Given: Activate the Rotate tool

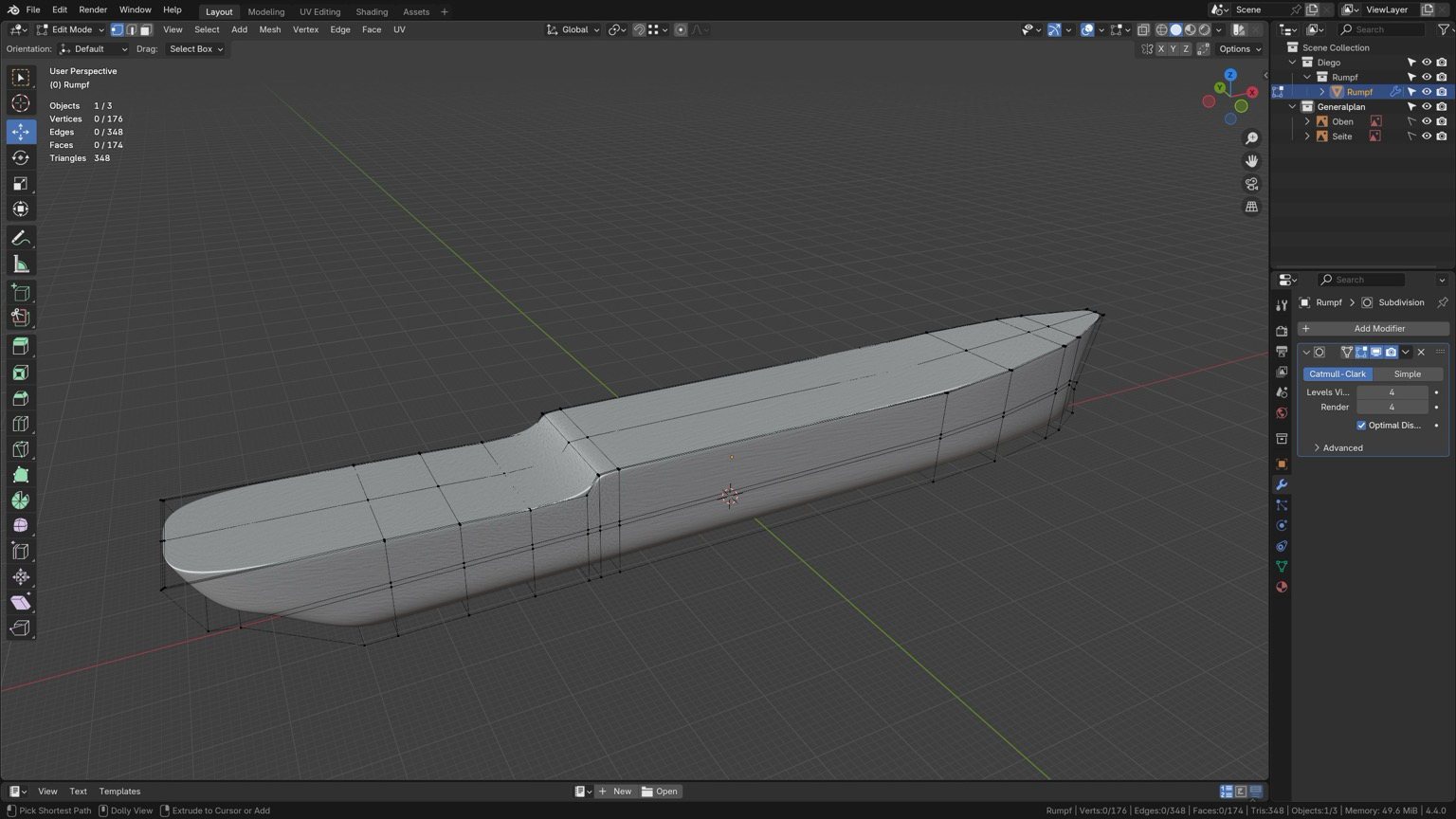Looking at the screenshot, I should tap(21, 157).
